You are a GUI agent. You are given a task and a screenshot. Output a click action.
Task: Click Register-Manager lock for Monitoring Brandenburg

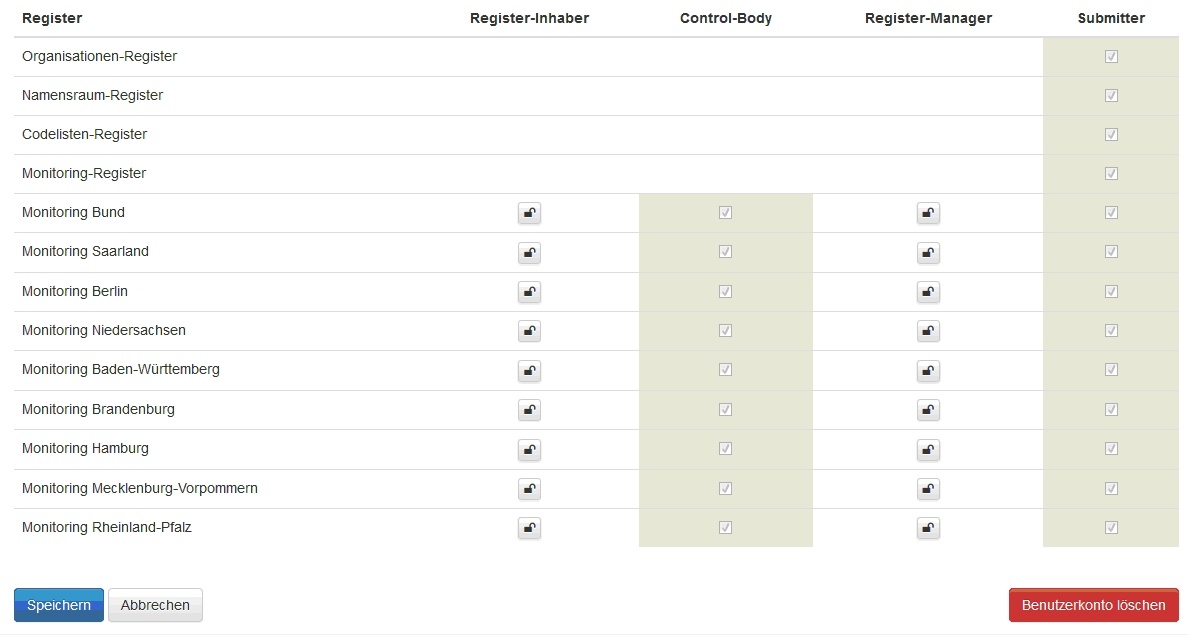tap(928, 410)
